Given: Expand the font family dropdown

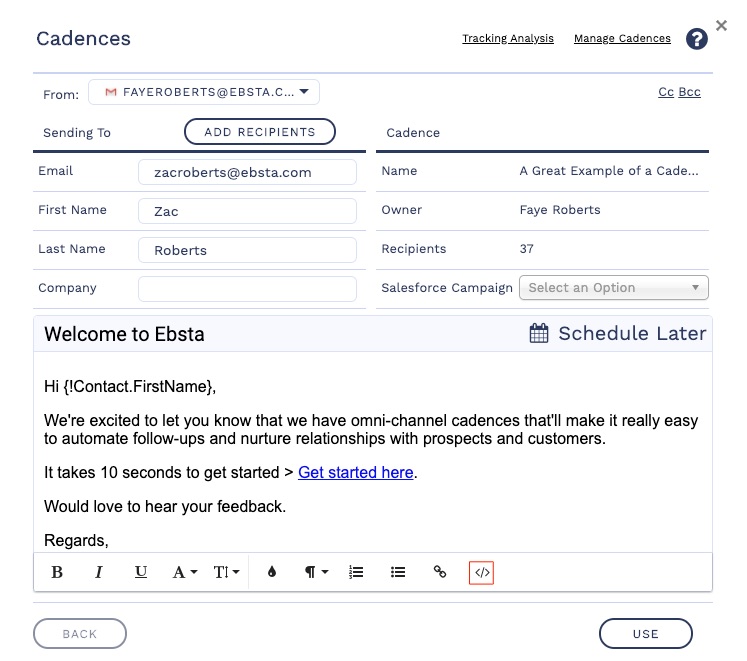Looking at the screenshot, I should coord(185,572).
